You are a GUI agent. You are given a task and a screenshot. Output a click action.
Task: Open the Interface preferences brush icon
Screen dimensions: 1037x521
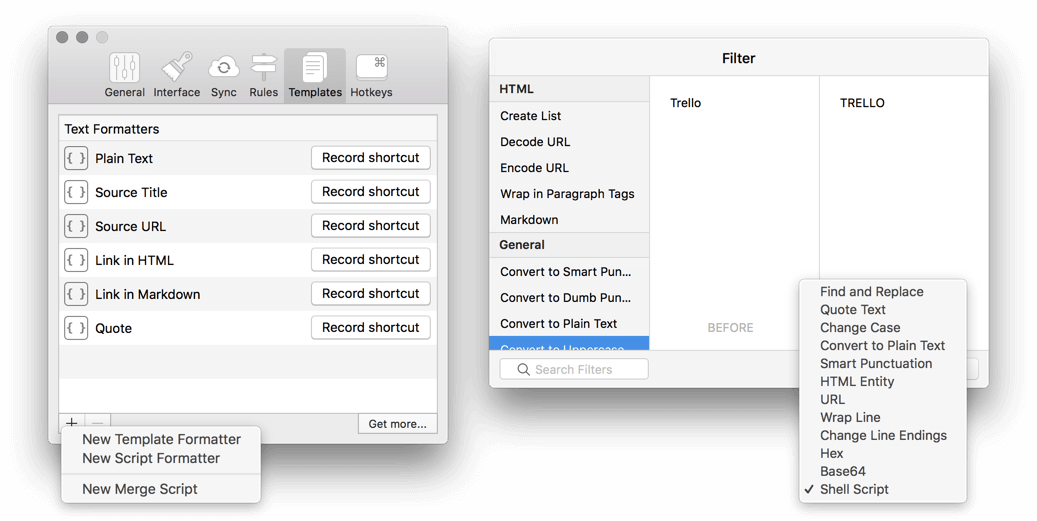click(177, 75)
